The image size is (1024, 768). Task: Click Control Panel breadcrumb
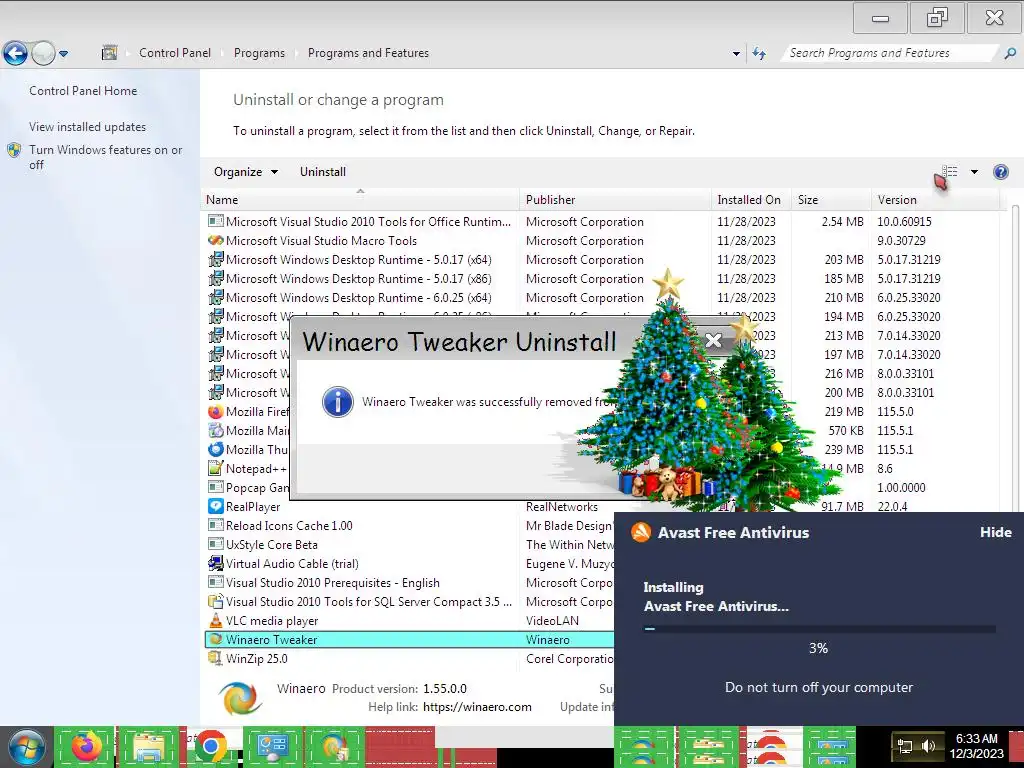pyautogui.click(x=175, y=53)
